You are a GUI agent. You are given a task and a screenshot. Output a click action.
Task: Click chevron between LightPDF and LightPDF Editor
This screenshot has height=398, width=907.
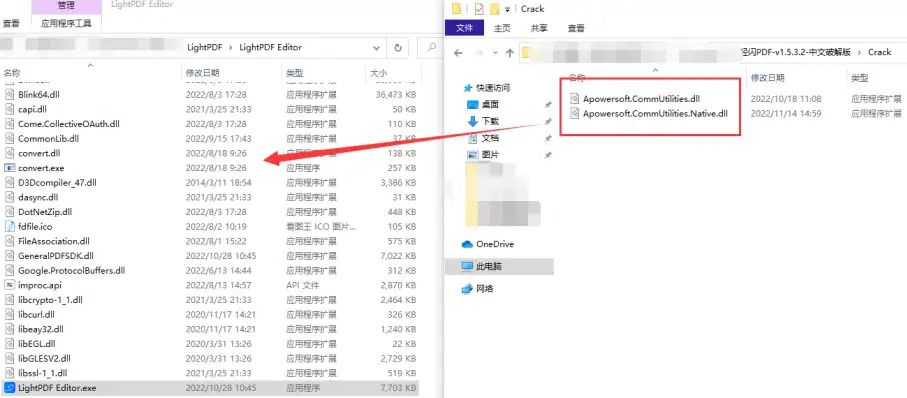231,47
